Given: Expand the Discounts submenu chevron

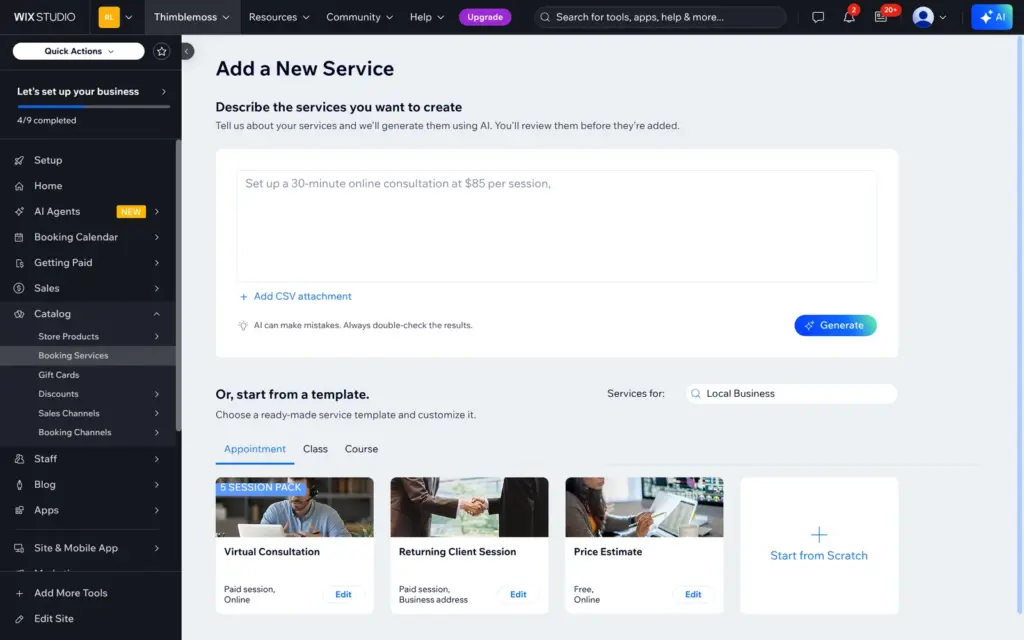Looking at the screenshot, I should [x=157, y=394].
